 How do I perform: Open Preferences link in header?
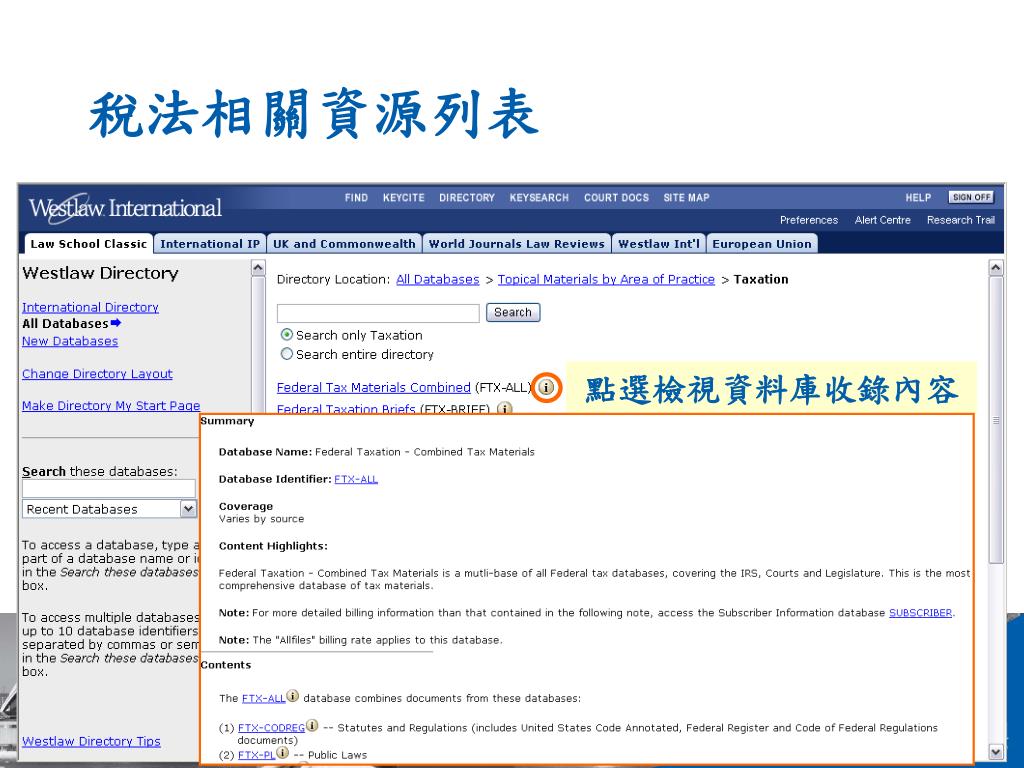click(x=809, y=220)
